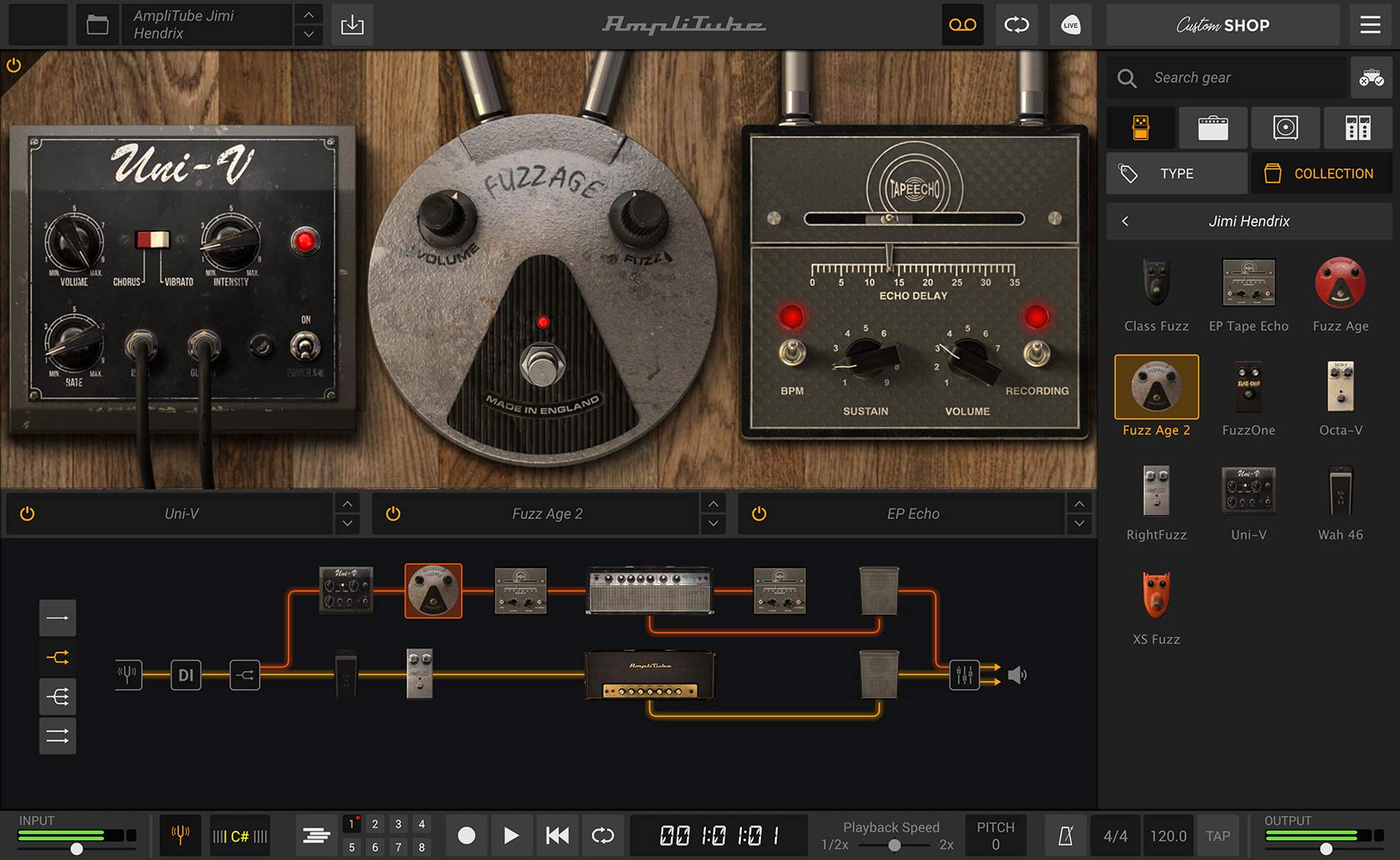Open the track list lines icon
This screenshot has width=1400, height=860.
tap(317, 835)
